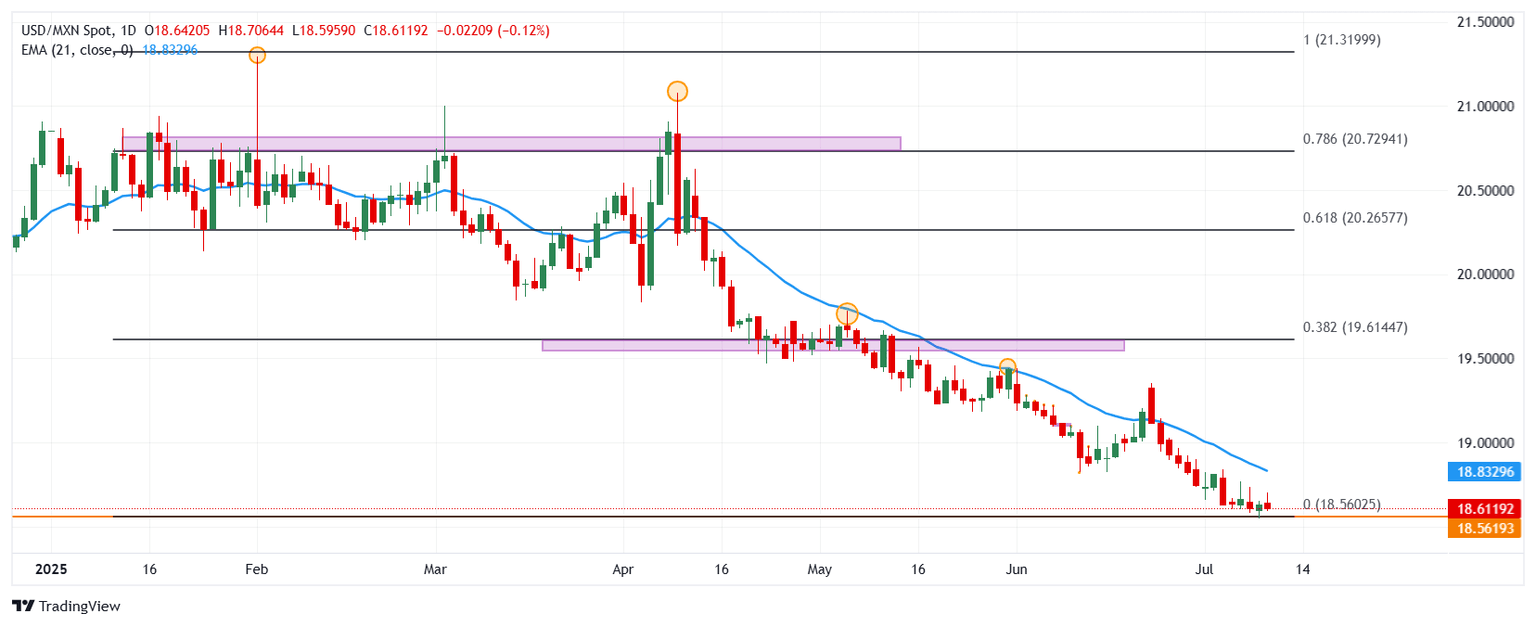Select orange circle marker atop February wick
1536x626 pixels.
click(x=257, y=55)
